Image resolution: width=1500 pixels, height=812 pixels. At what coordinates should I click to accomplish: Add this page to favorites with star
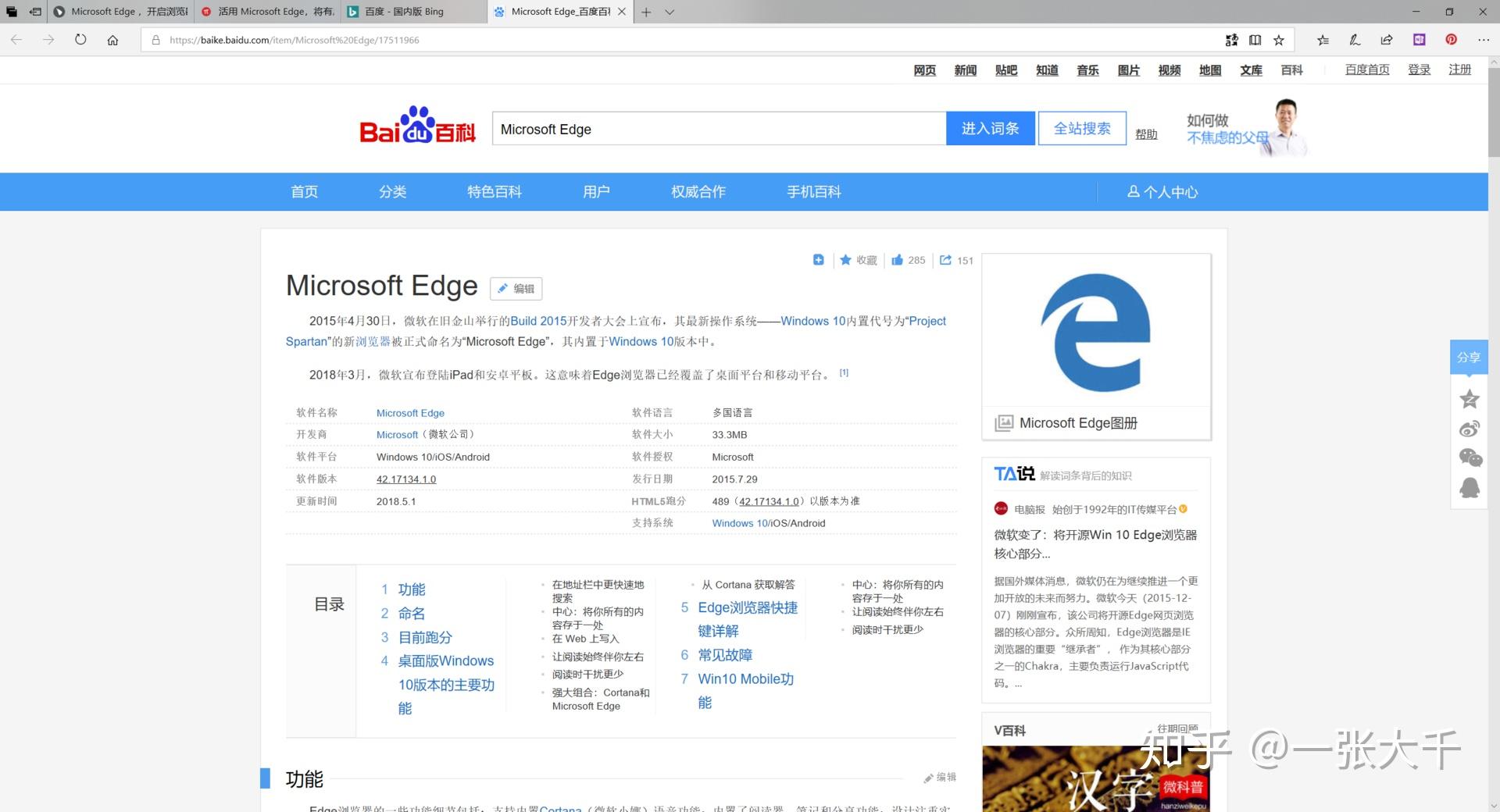[x=1279, y=40]
